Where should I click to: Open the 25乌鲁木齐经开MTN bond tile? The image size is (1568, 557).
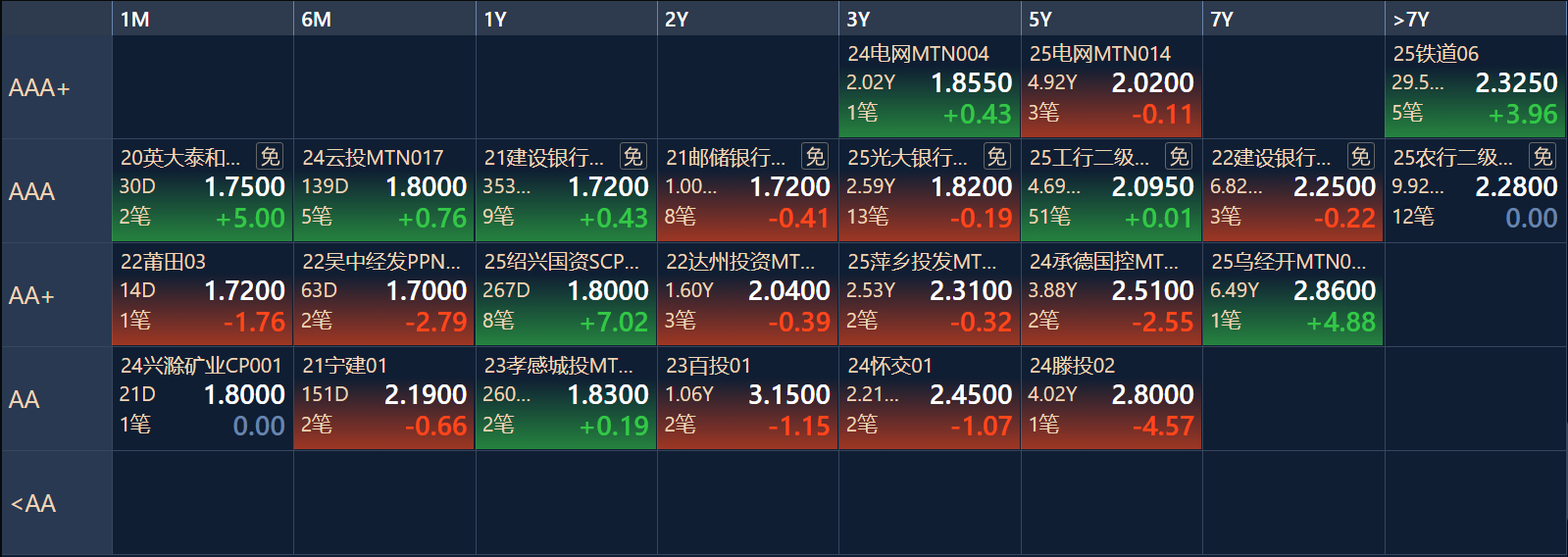(1293, 294)
